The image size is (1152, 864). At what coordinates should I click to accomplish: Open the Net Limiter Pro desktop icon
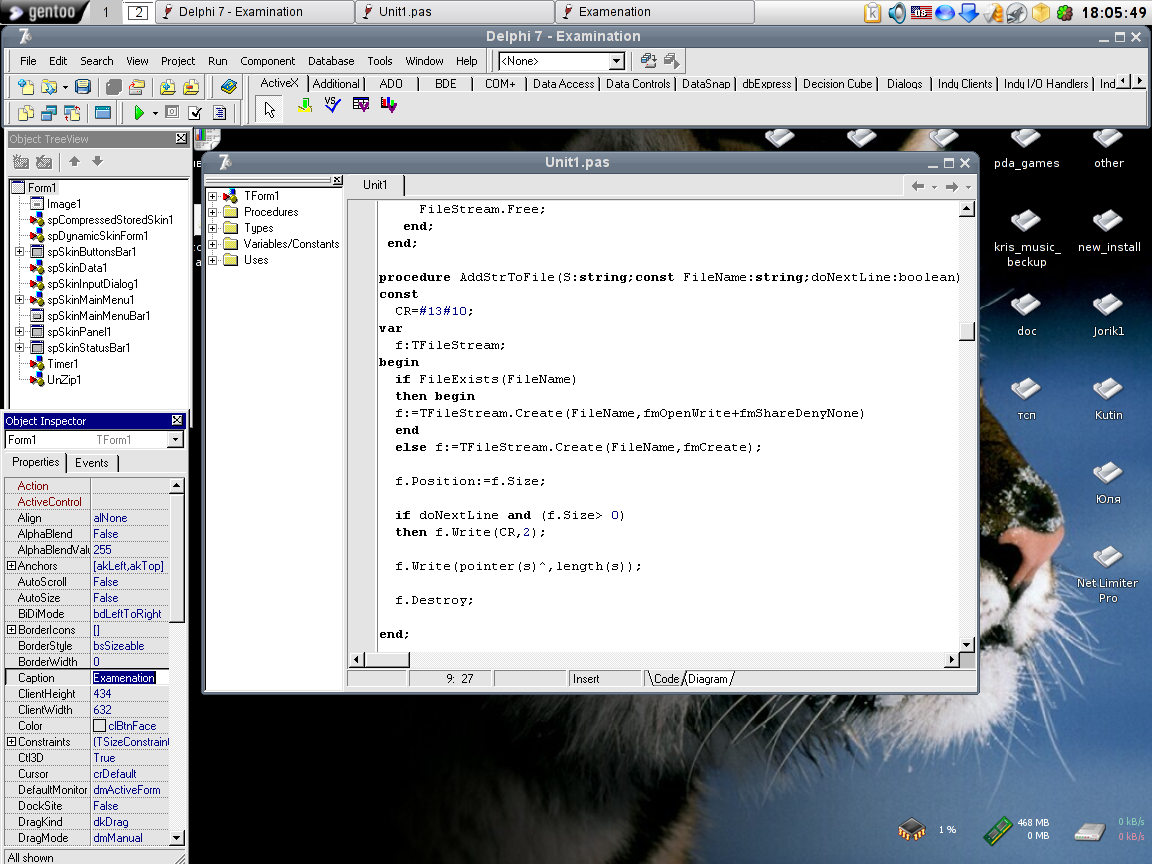(1107, 576)
